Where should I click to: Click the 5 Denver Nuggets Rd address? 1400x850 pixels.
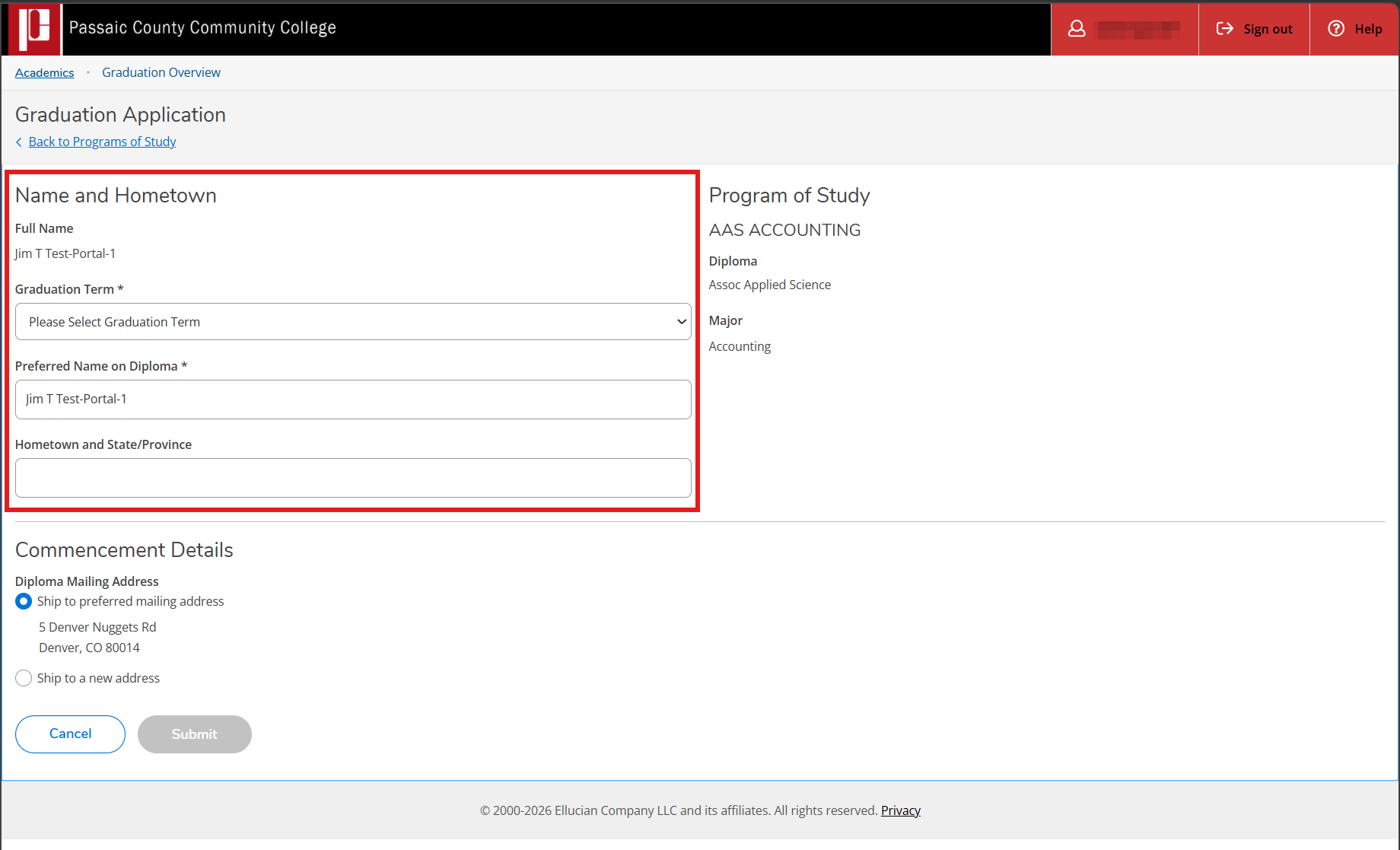[97, 627]
